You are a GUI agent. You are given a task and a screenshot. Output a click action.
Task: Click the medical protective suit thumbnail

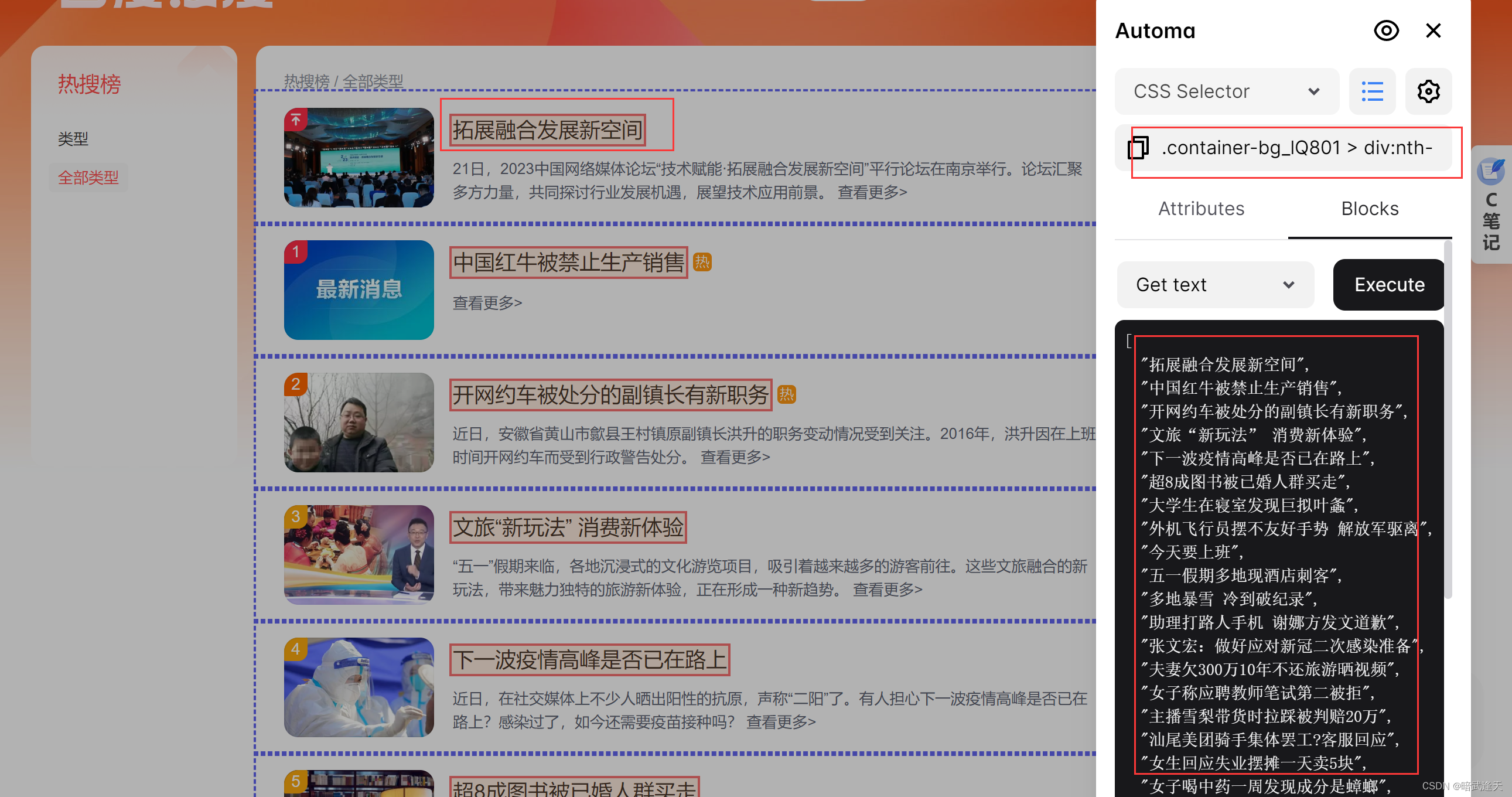pos(359,687)
